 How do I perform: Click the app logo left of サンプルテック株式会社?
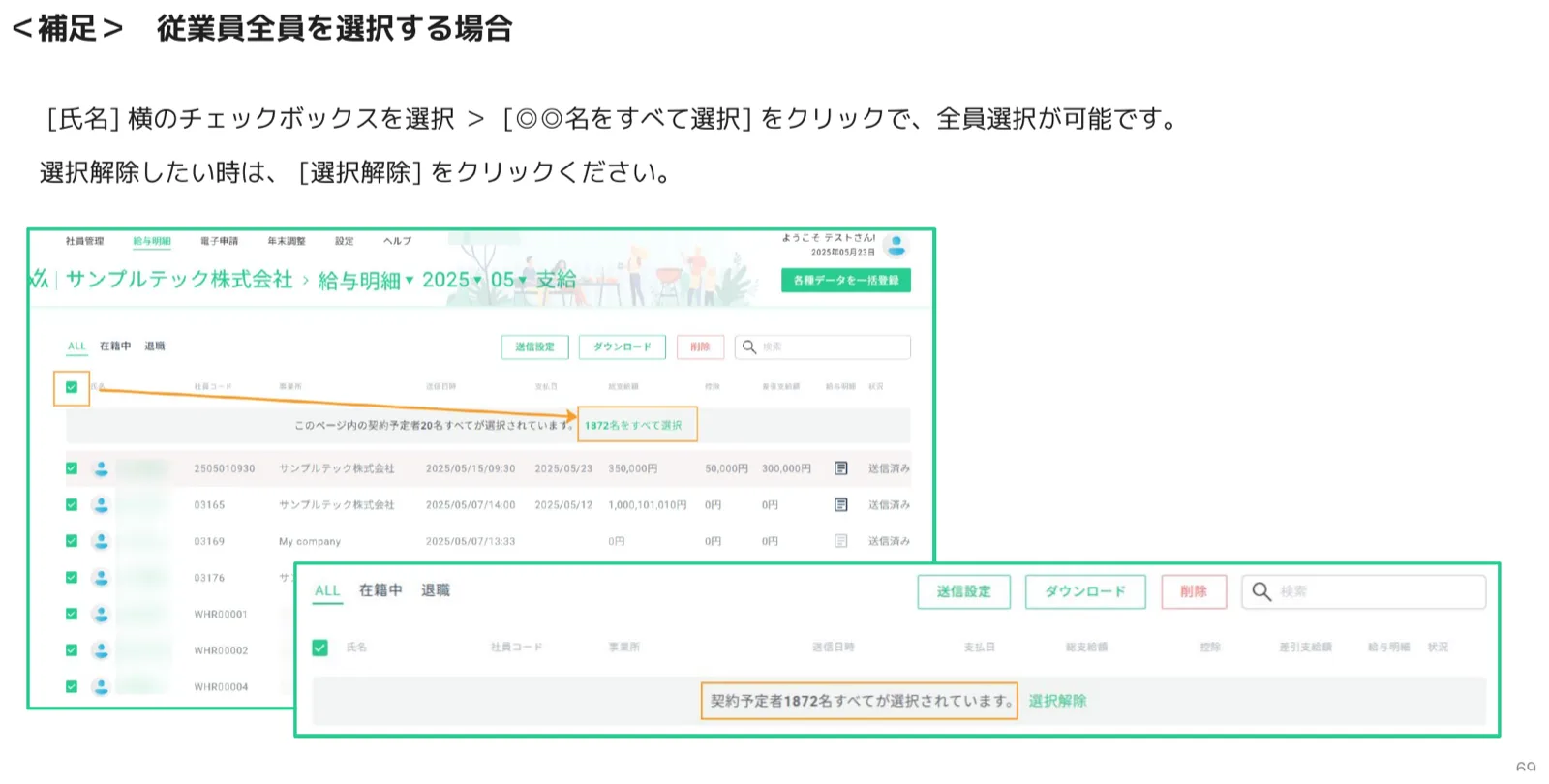(39, 280)
